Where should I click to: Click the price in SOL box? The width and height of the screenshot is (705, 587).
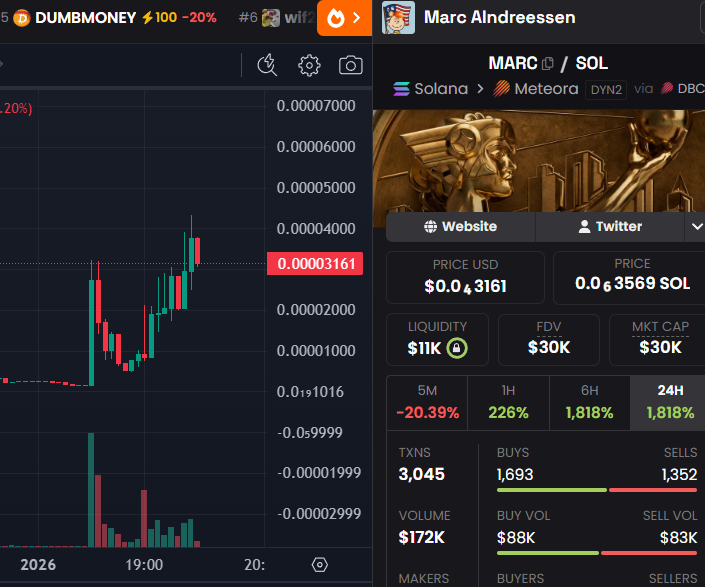631,277
